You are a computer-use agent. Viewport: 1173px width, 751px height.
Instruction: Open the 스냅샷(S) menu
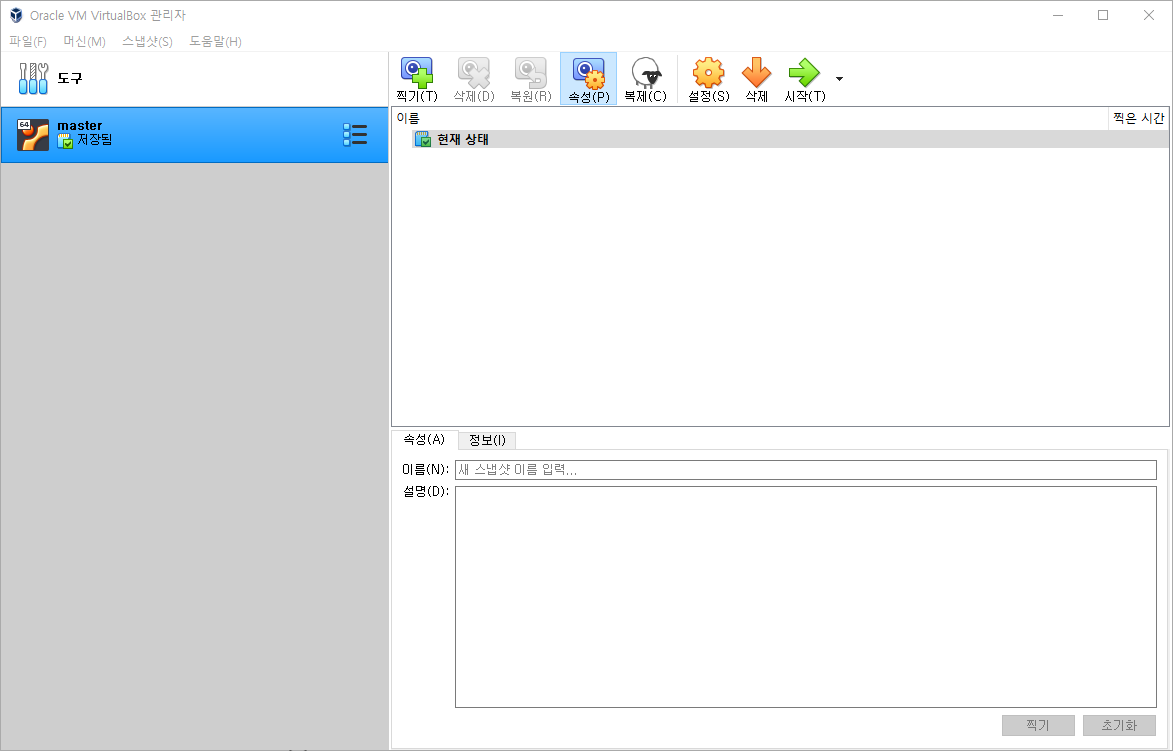(147, 41)
